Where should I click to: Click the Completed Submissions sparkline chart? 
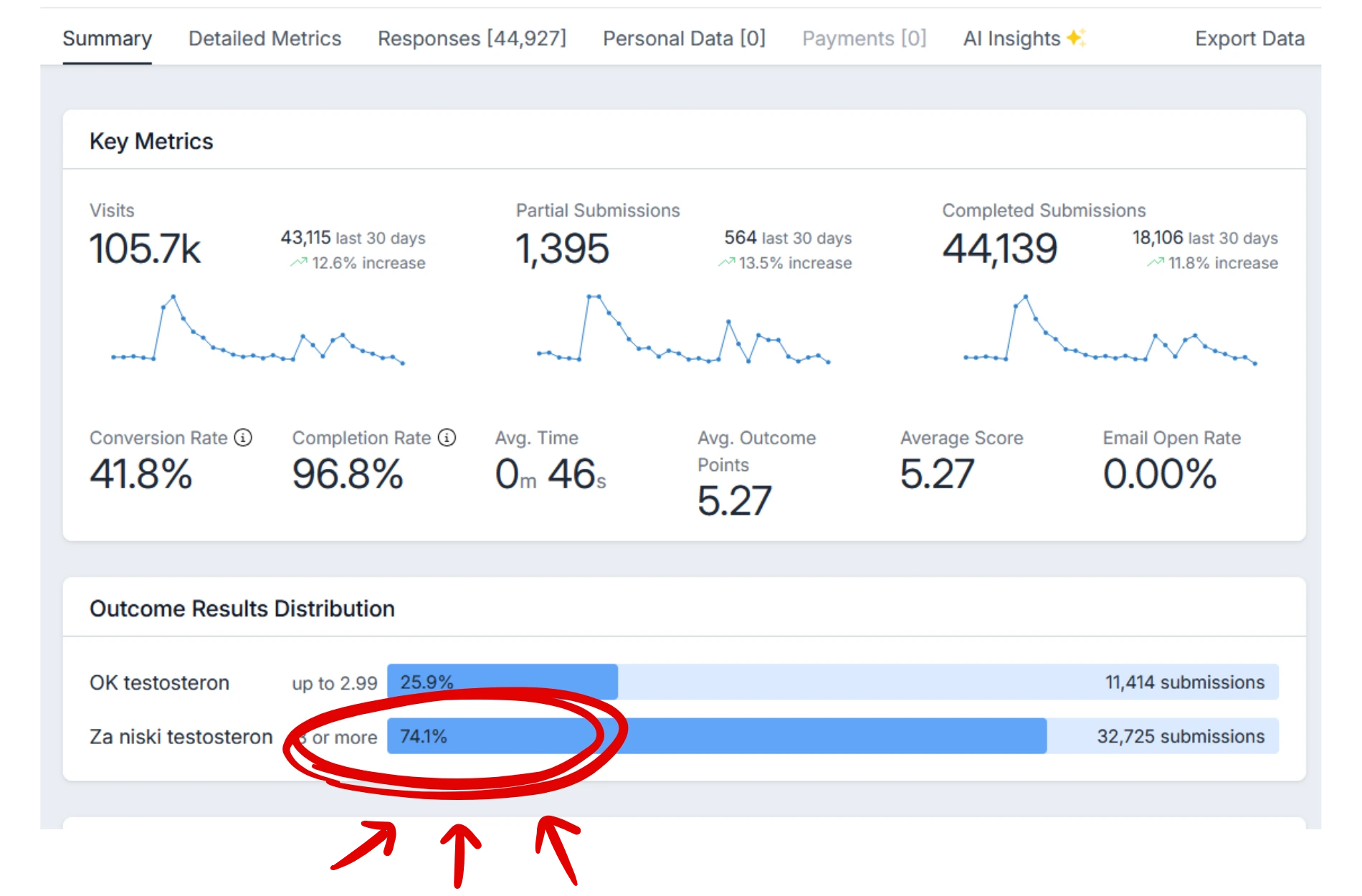[1110, 330]
